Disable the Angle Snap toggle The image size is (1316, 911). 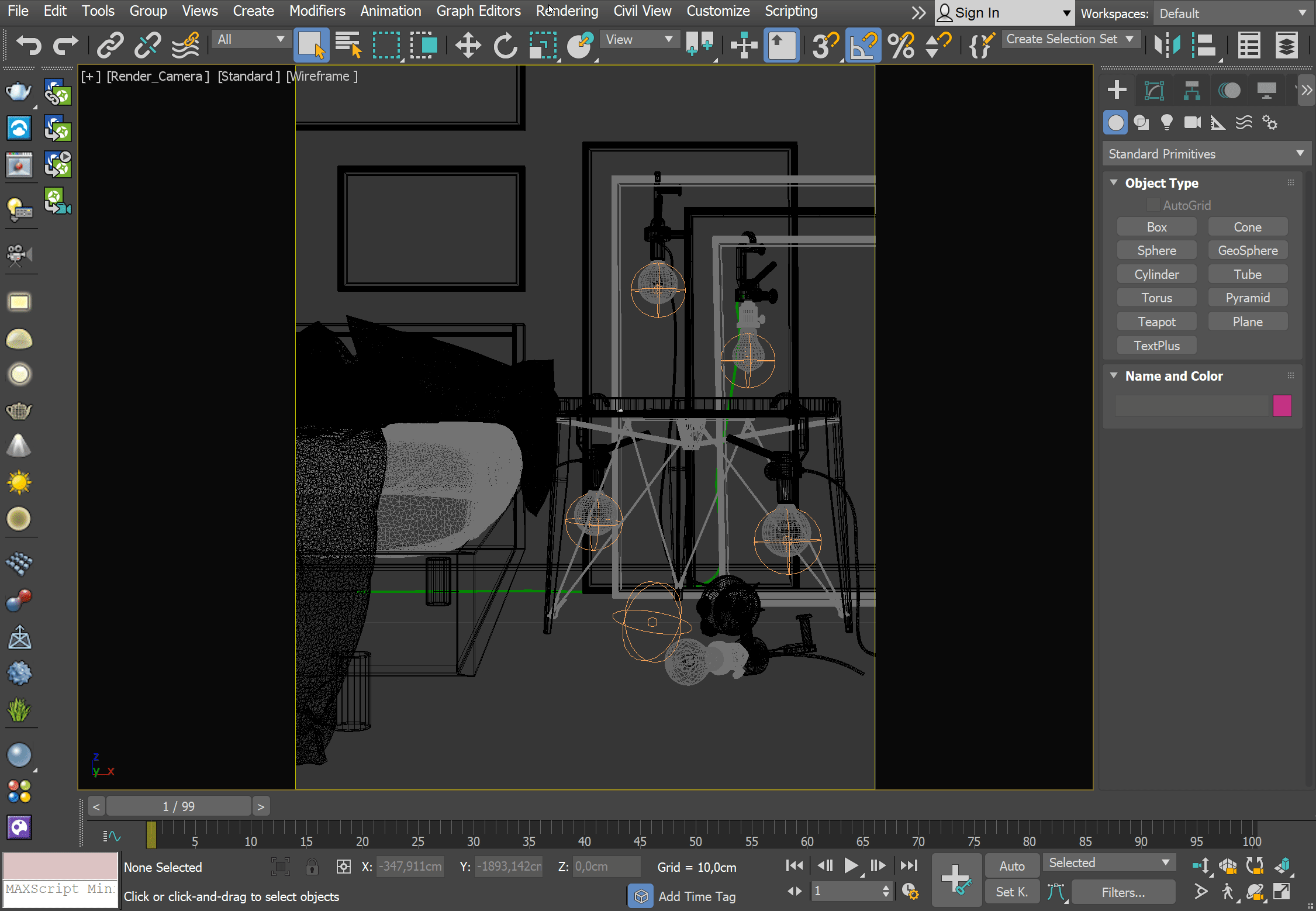pyautogui.click(x=863, y=45)
